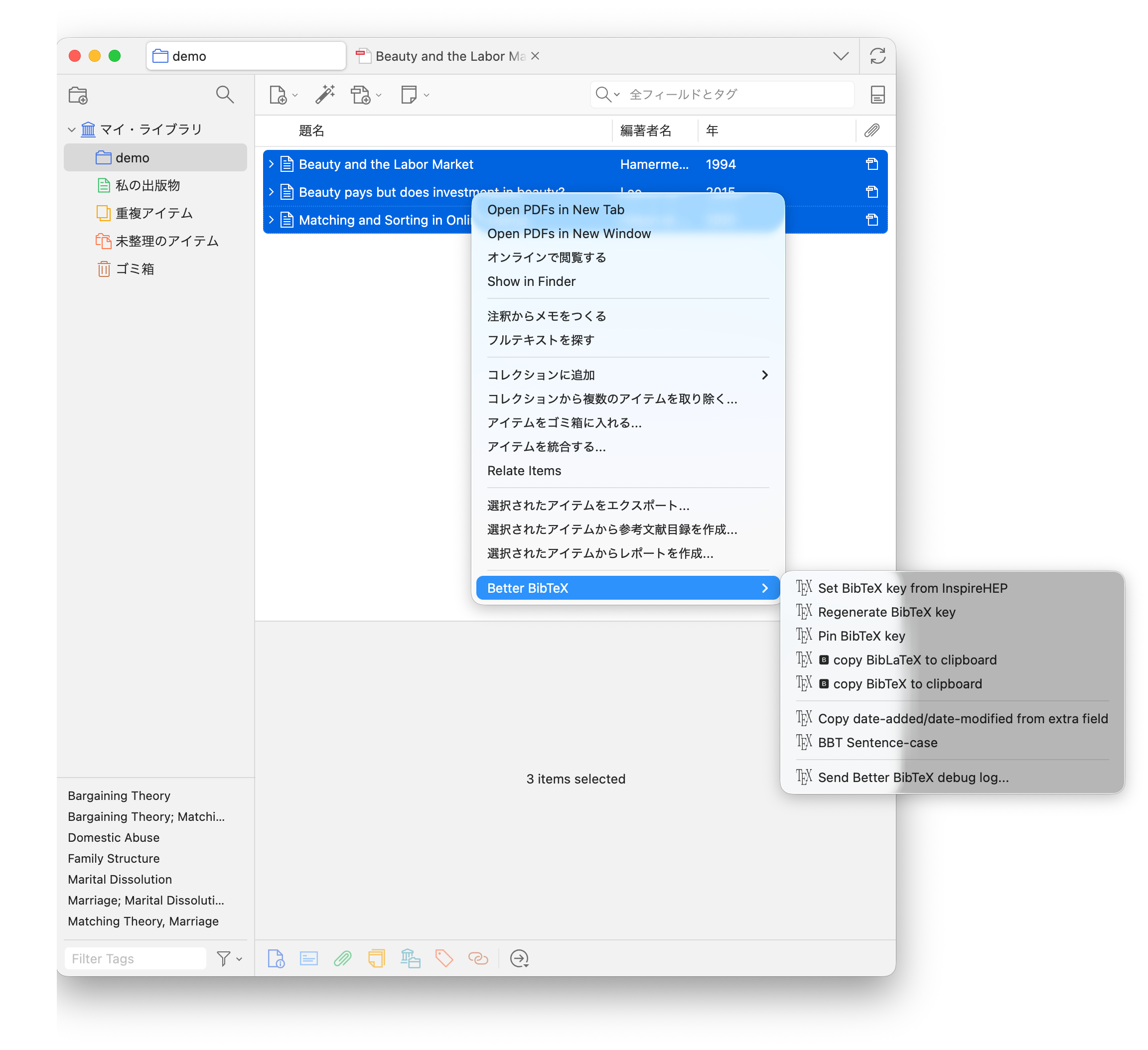Viewport: 1148px width, 1050px height.
Task: Toggle the item pane layout icon
Action: tap(877, 95)
